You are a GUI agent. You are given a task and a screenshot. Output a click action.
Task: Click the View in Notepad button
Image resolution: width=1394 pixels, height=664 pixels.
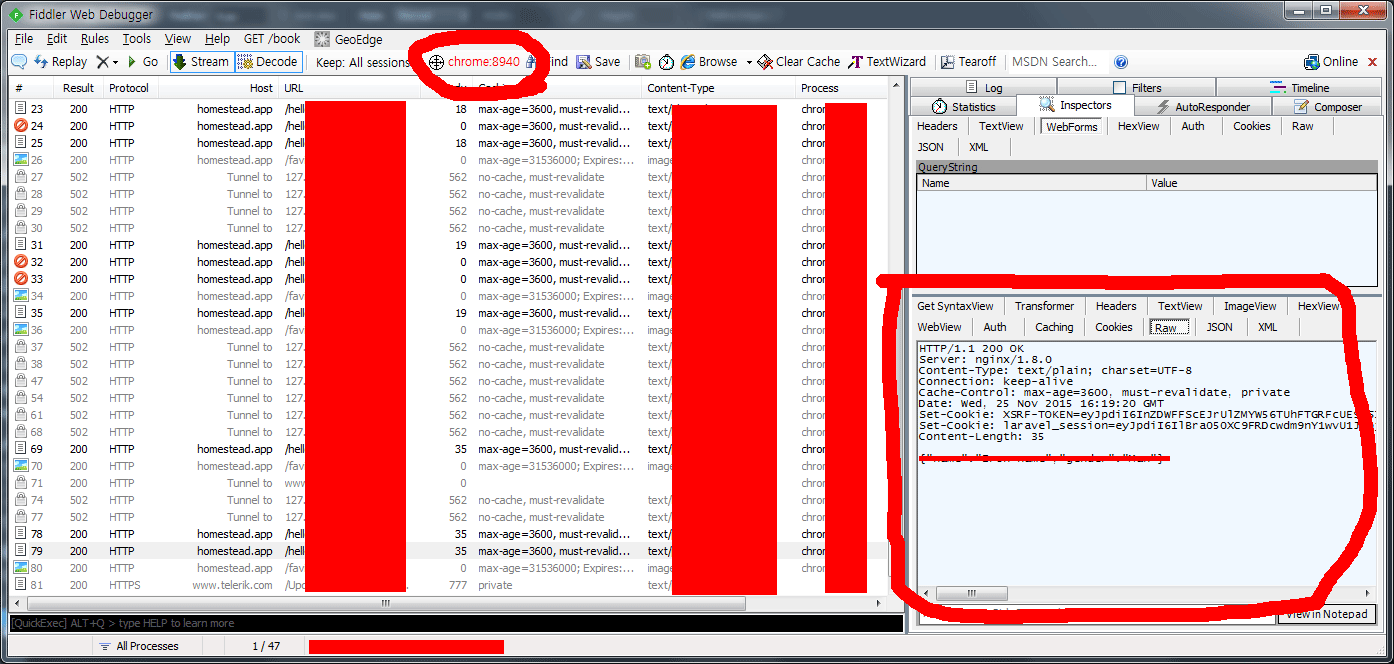coord(1326,614)
